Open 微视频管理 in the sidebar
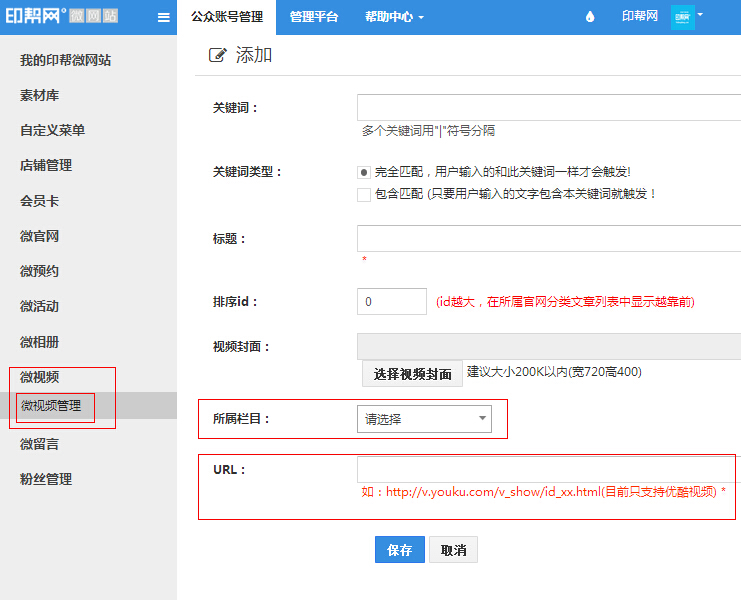The width and height of the screenshot is (741, 600). point(51,406)
